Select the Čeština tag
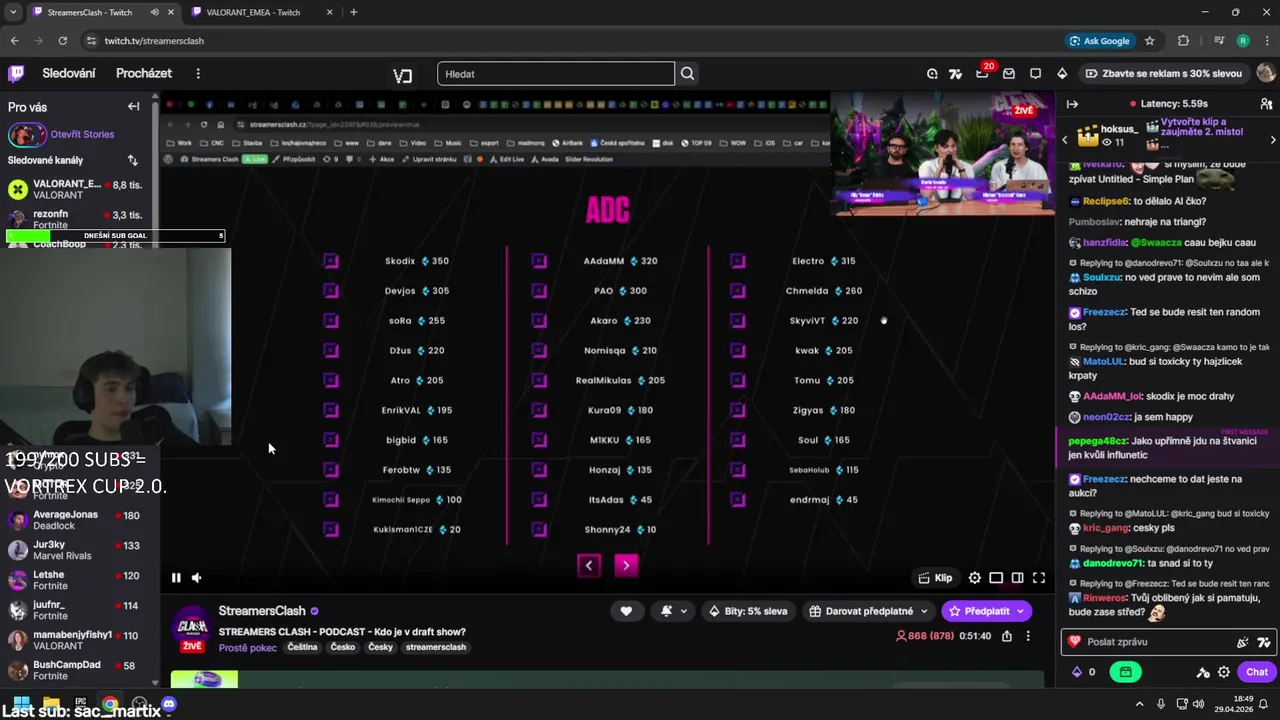This screenshot has width=1280, height=720. point(302,647)
